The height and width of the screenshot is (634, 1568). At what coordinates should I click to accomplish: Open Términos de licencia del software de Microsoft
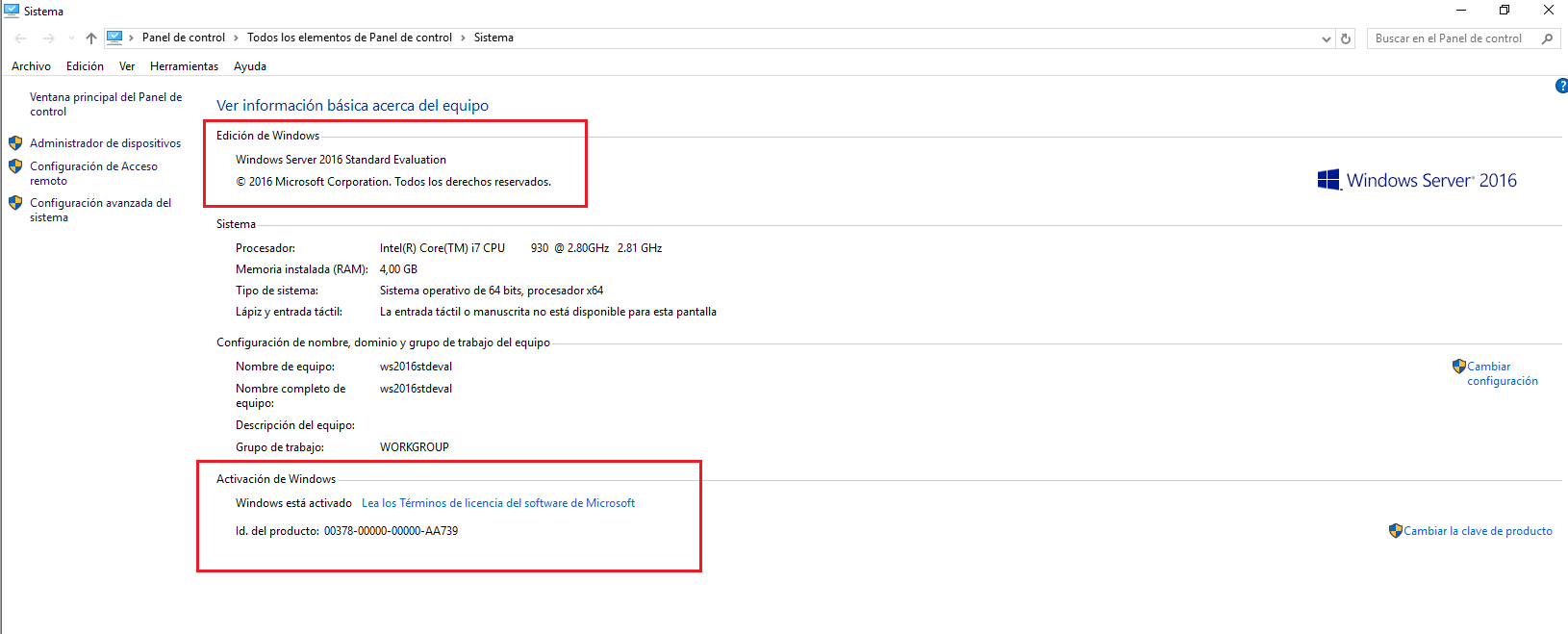[x=498, y=503]
